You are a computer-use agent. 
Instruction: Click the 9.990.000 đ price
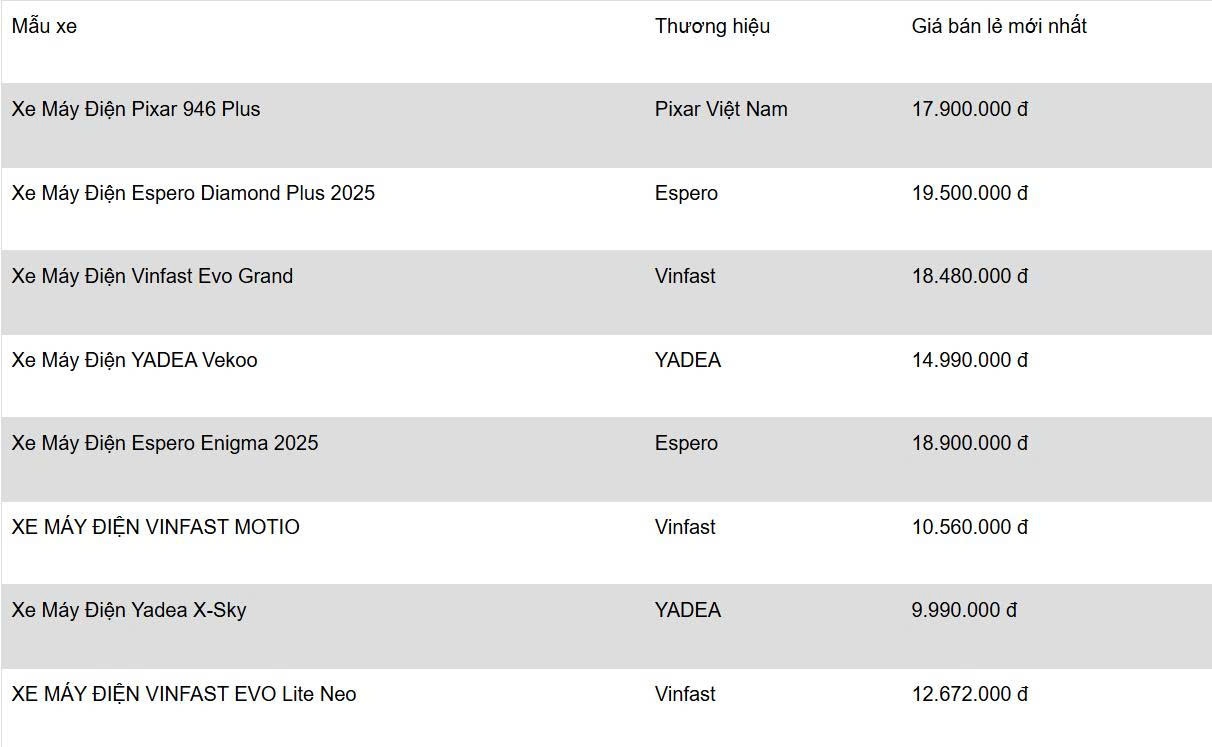click(x=964, y=610)
